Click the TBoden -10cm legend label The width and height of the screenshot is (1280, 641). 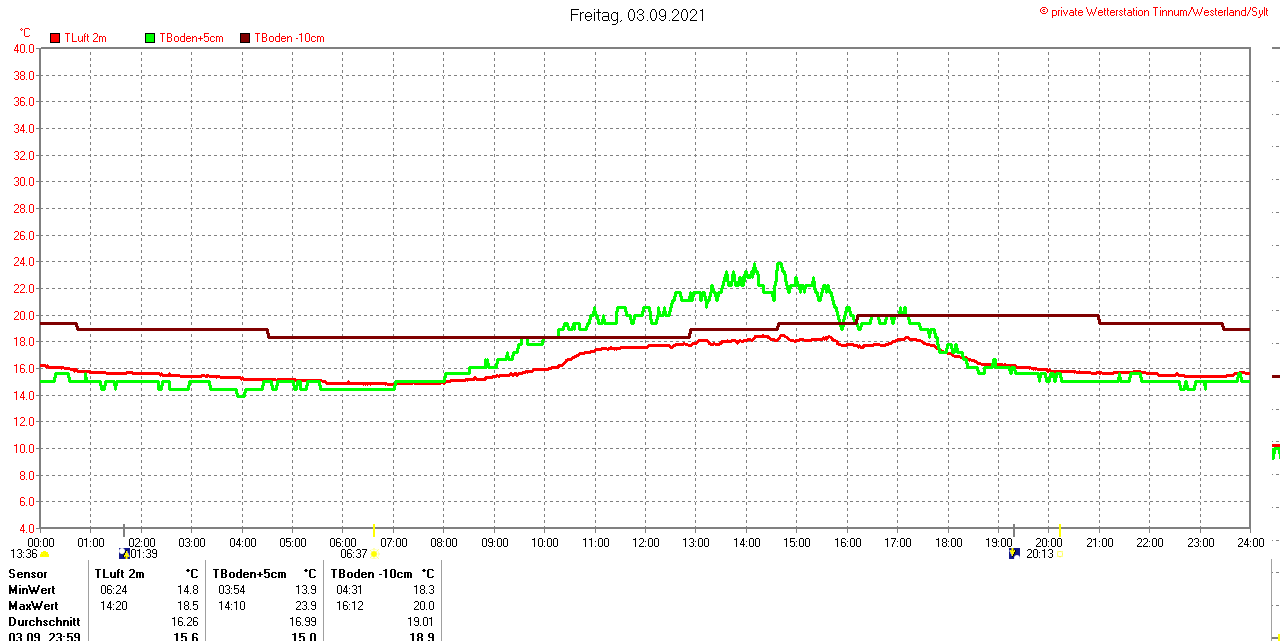[x=289, y=38]
